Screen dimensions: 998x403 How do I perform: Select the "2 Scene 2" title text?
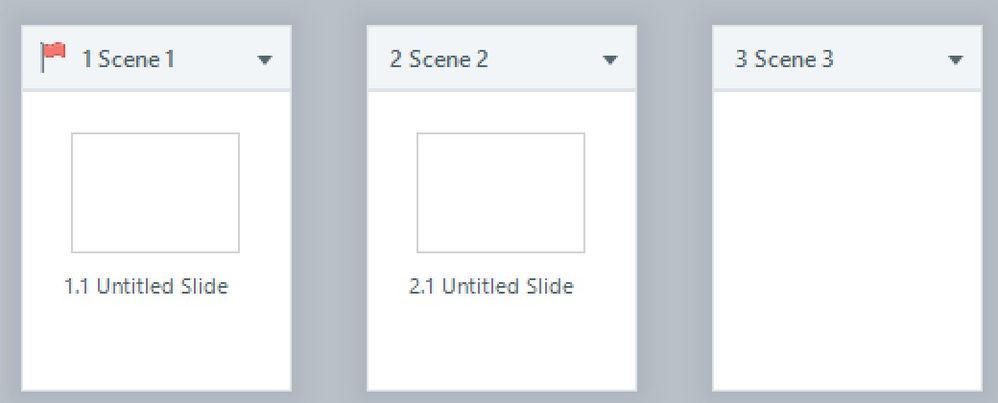coord(439,60)
